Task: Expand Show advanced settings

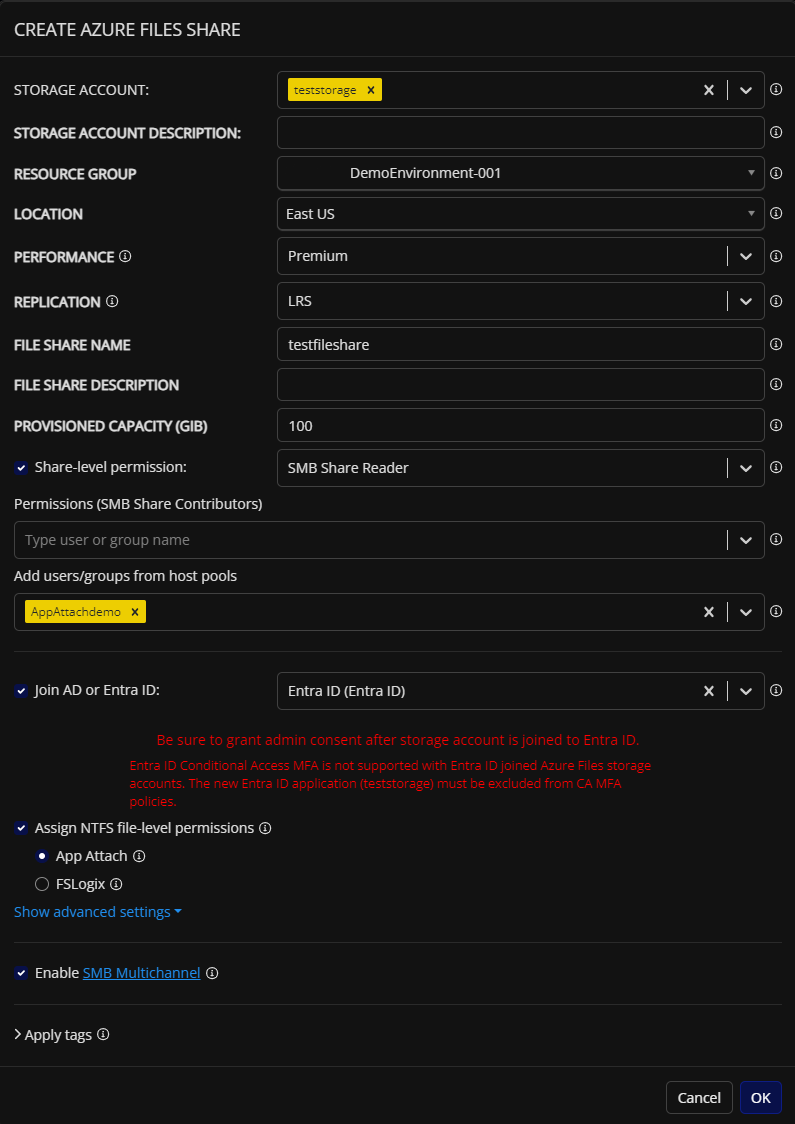Action: pos(97,912)
